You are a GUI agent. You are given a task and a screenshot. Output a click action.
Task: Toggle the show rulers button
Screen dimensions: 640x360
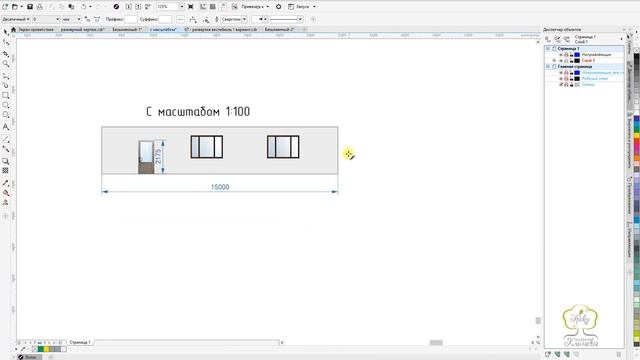coord(203,7)
